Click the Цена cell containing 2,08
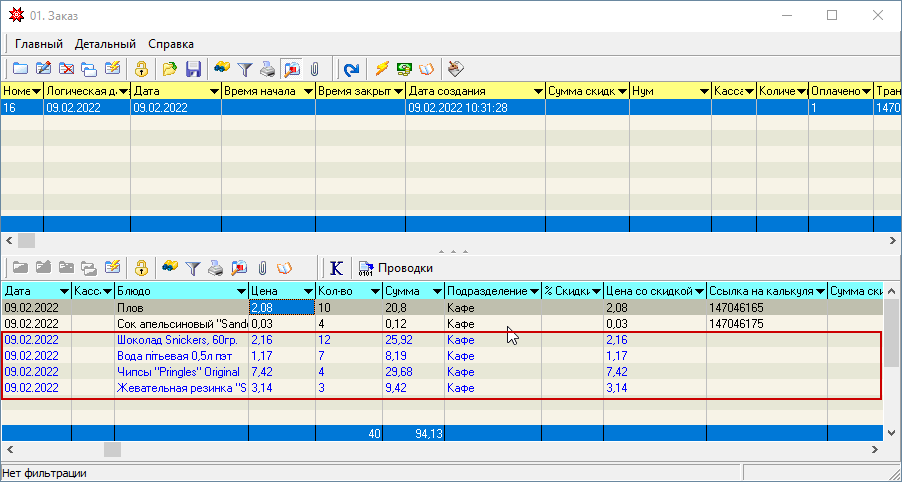902x482 pixels. [x=280, y=307]
